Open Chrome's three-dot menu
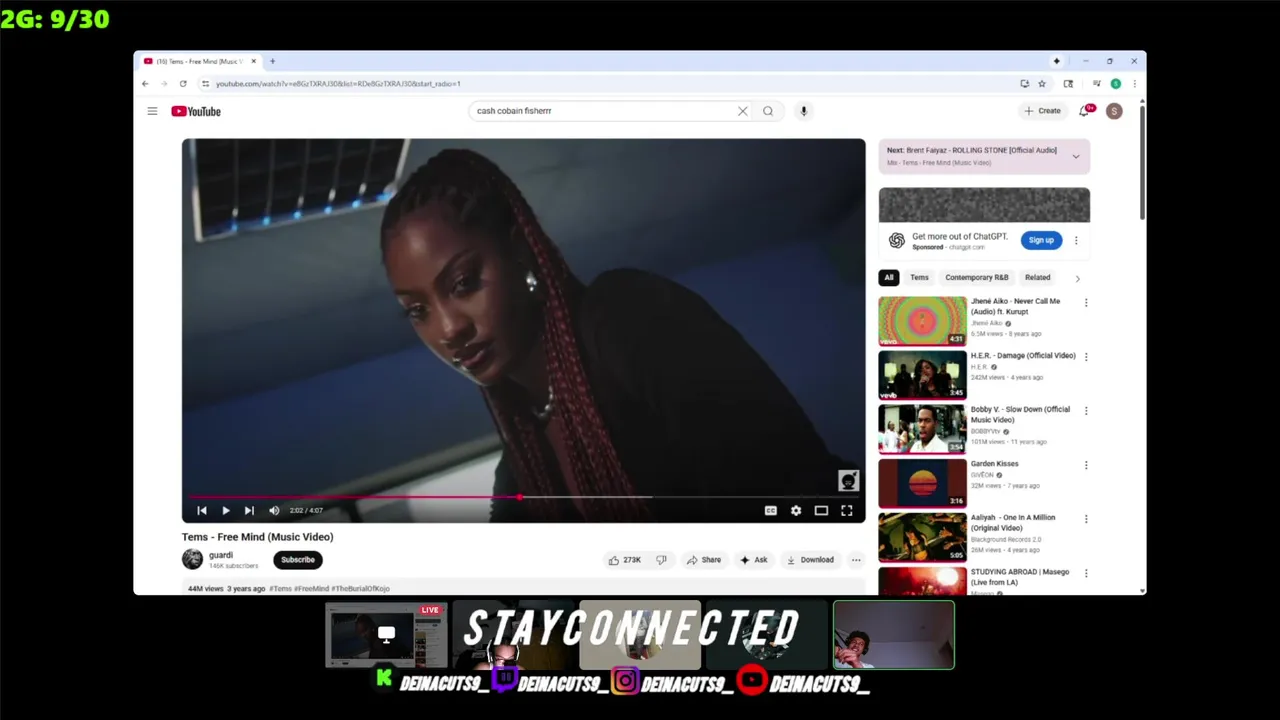1280x720 pixels. pyautogui.click(x=1134, y=84)
